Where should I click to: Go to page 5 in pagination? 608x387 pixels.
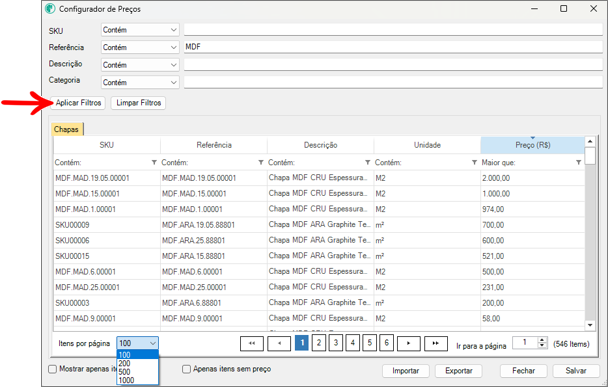[370, 343]
